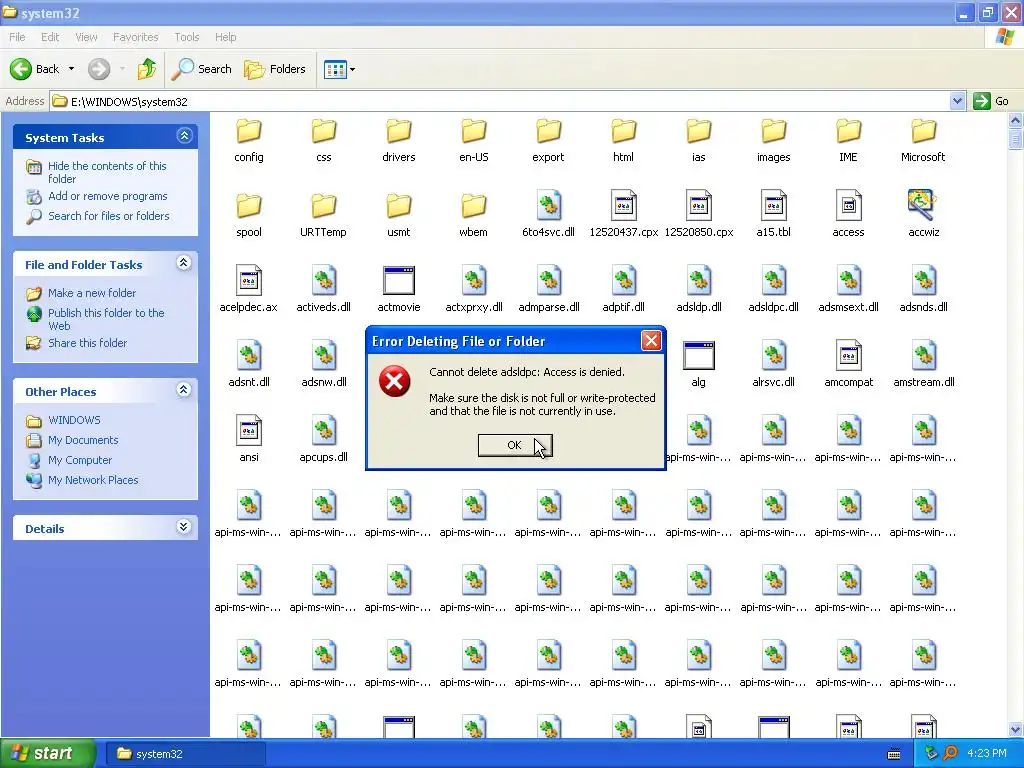Select the amcompat file icon

click(848, 356)
